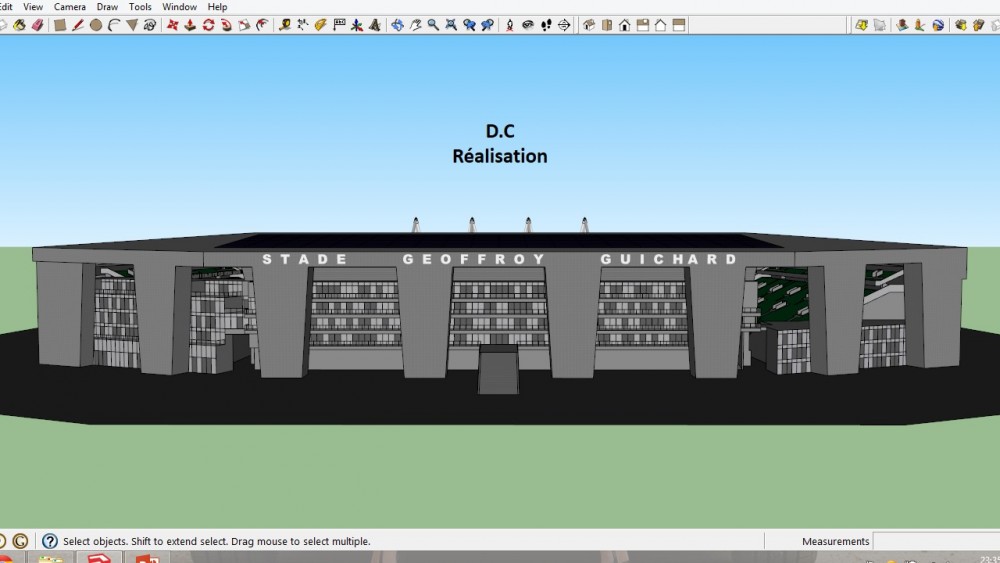The image size is (1000, 563).
Task: Select the Look Around eye tool
Action: 527,25
